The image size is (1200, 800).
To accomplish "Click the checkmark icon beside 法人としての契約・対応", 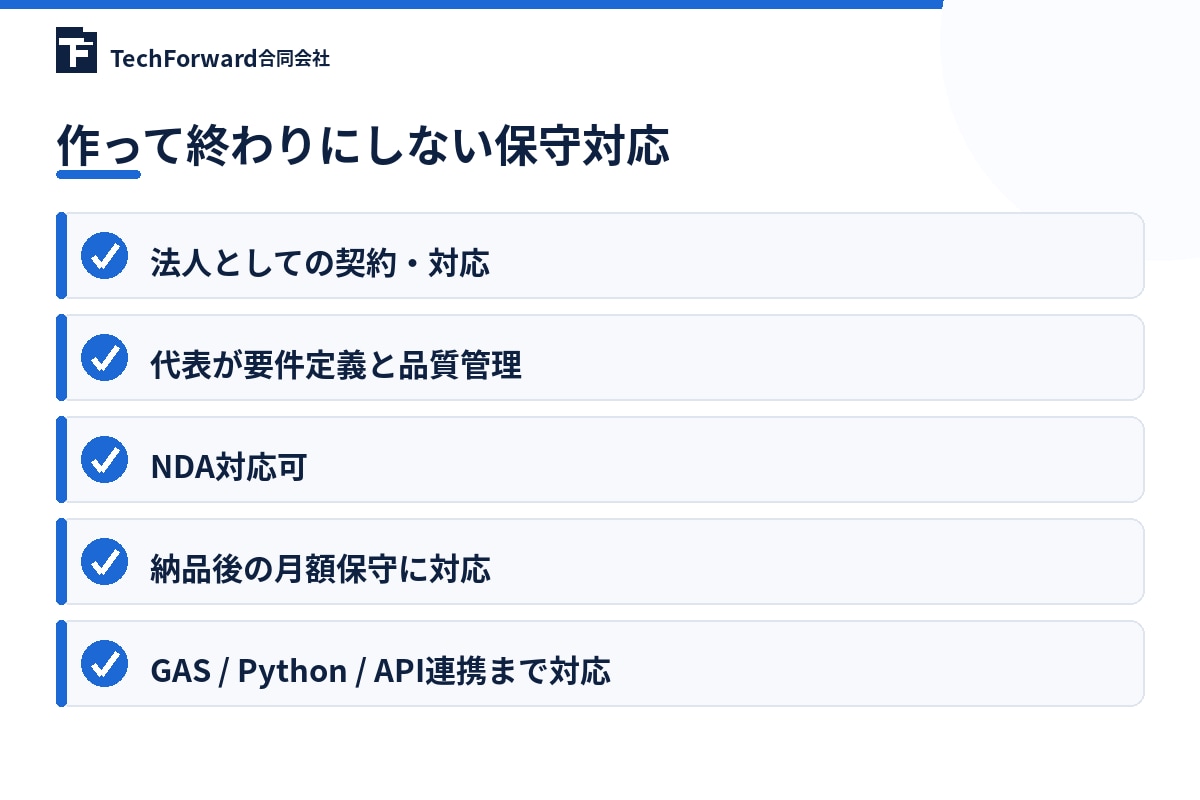I will (104, 256).
